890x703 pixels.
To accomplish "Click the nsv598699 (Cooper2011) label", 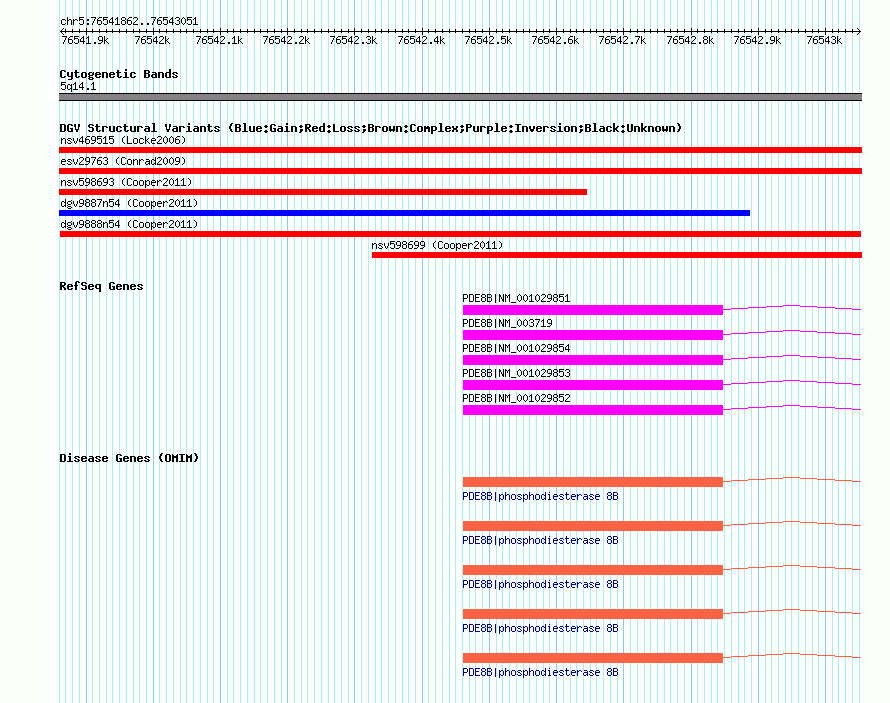I will pyautogui.click(x=437, y=245).
